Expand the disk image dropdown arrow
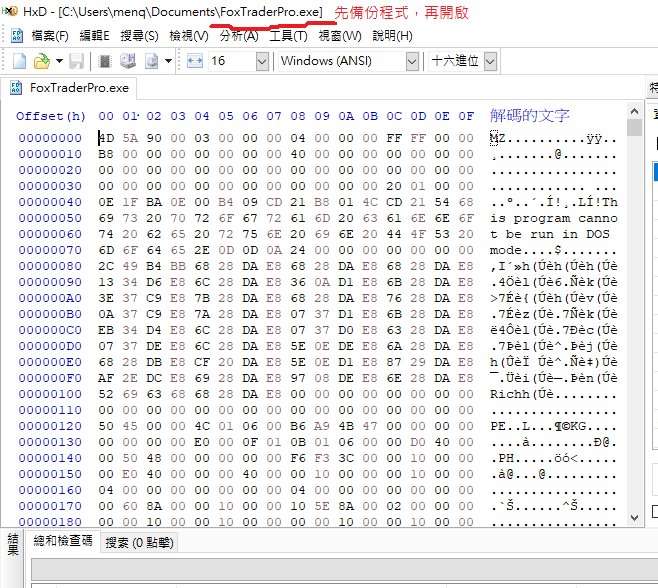The height and width of the screenshot is (588, 658). click(x=168, y=61)
